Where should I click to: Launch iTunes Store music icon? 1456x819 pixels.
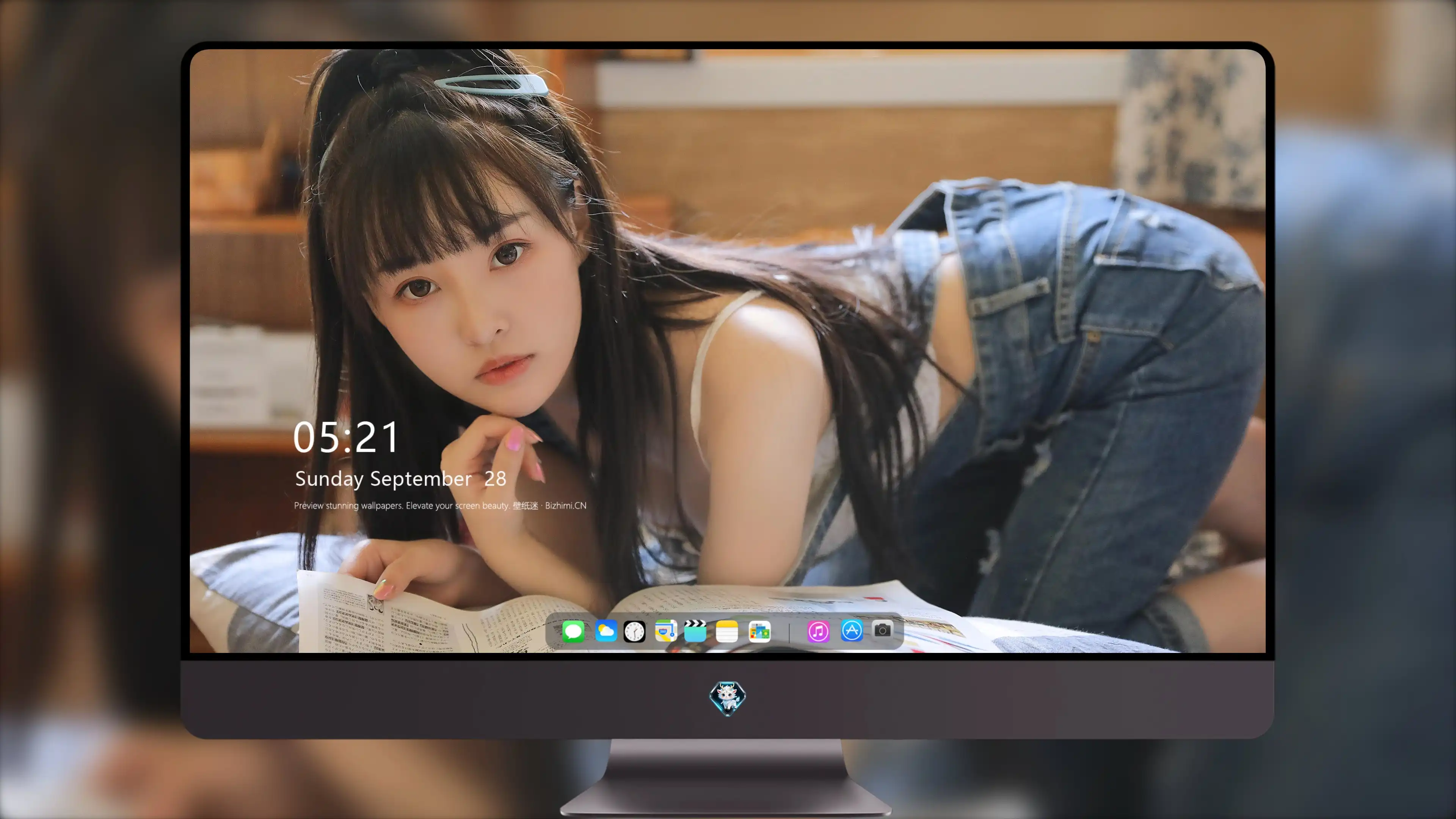819,631
